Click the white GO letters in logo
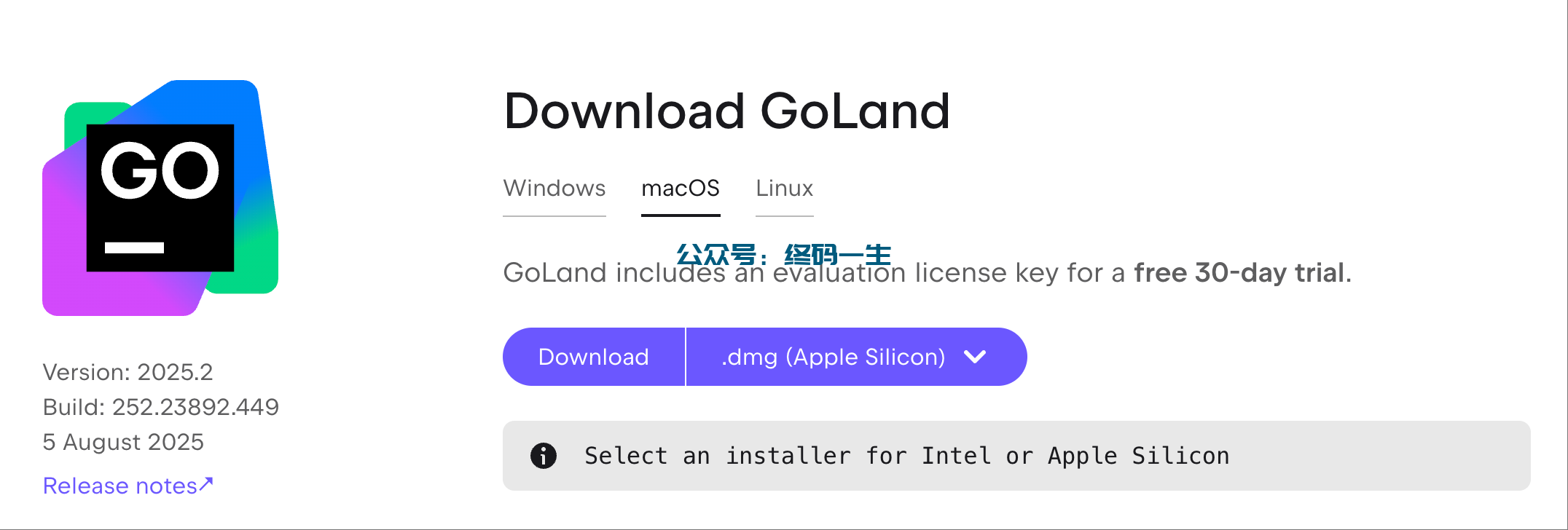Image resolution: width=1568 pixels, height=530 pixels. pyautogui.click(x=160, y=170)
